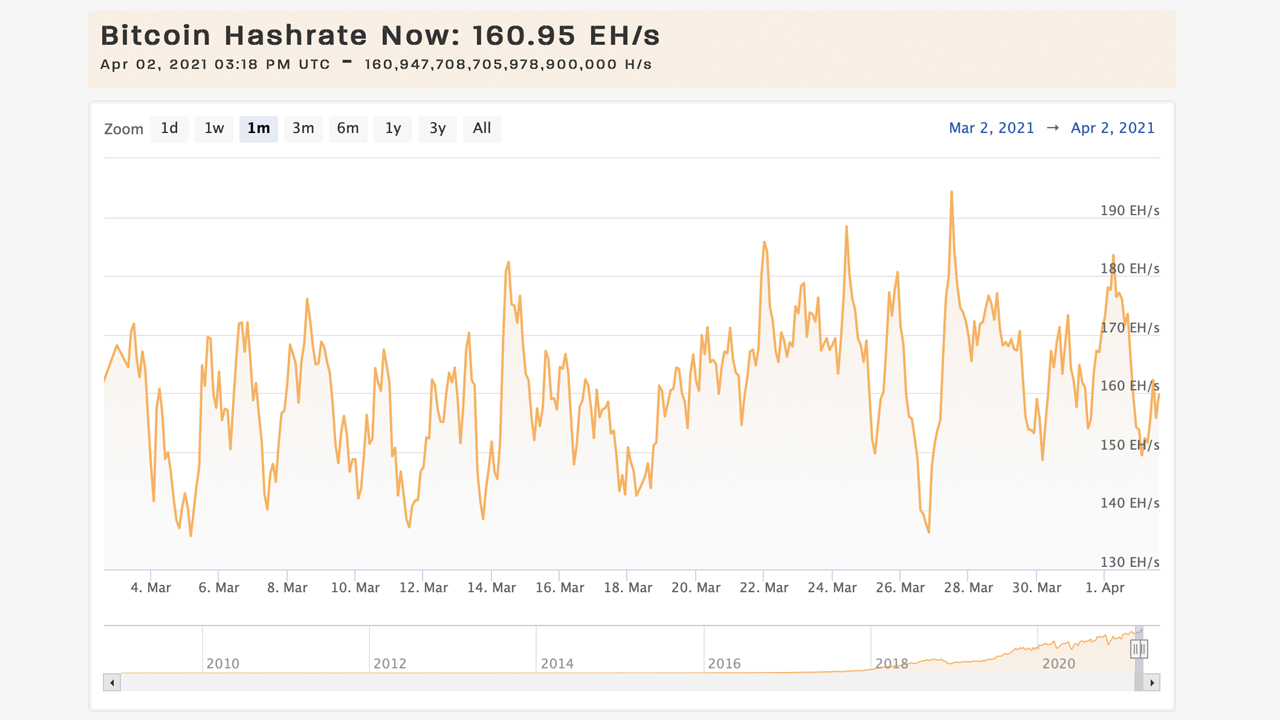Switch zoom to 6m
Screen dimensions: 1280x720
click(x=347, y=128)
